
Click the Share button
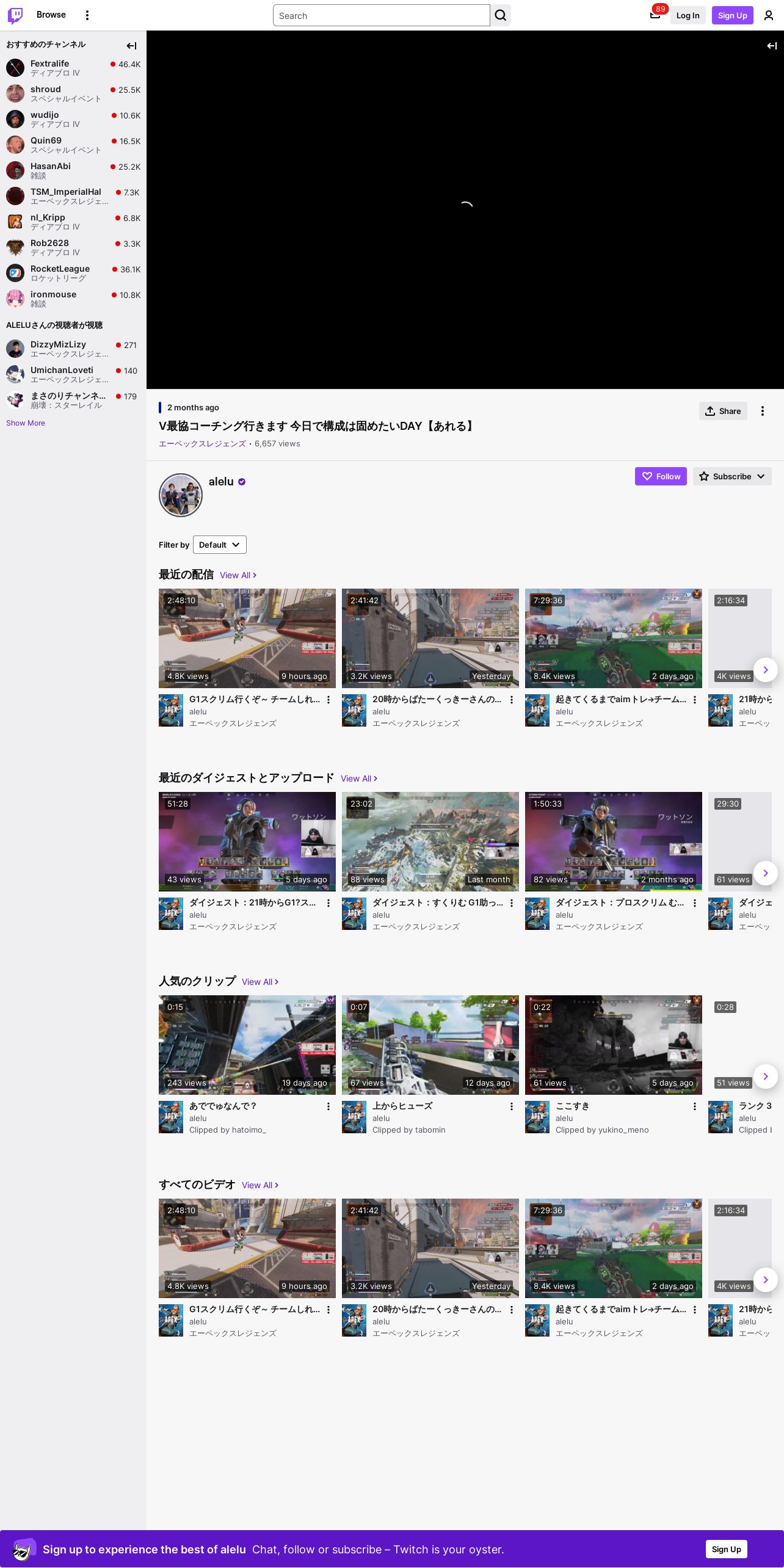723,411
